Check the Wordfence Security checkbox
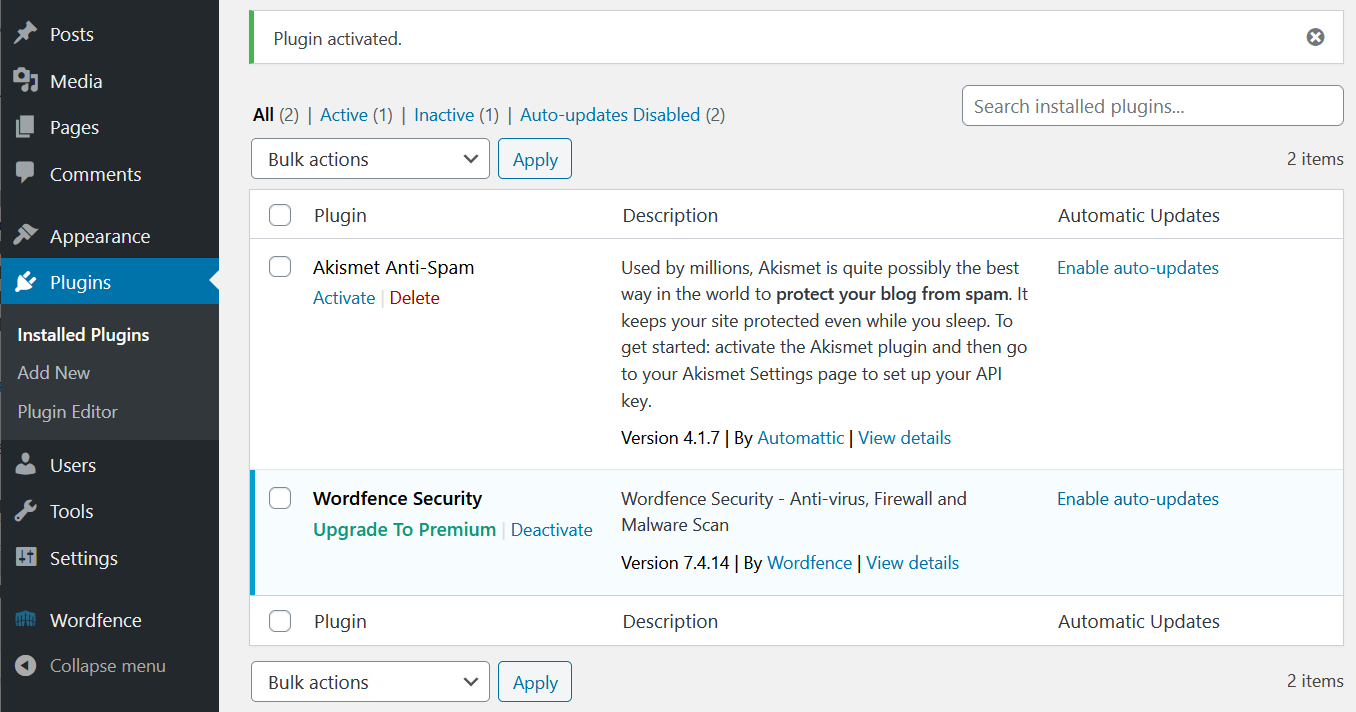The width and height of the screenshot is (1356, 712). click(x=280, y=498)
